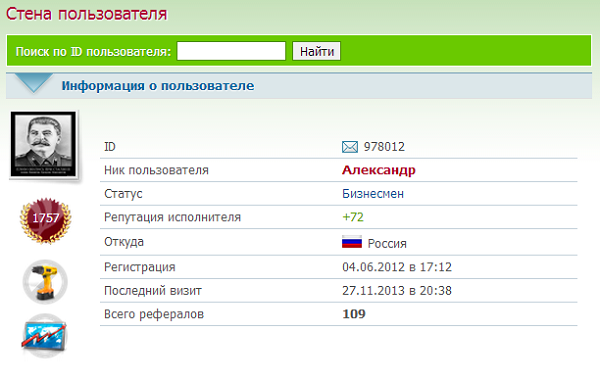Image resolution: width=600 pixels, height=380 pixels.
Task: Click the Ник пользователя label
Action: click(x=156, y=170)
